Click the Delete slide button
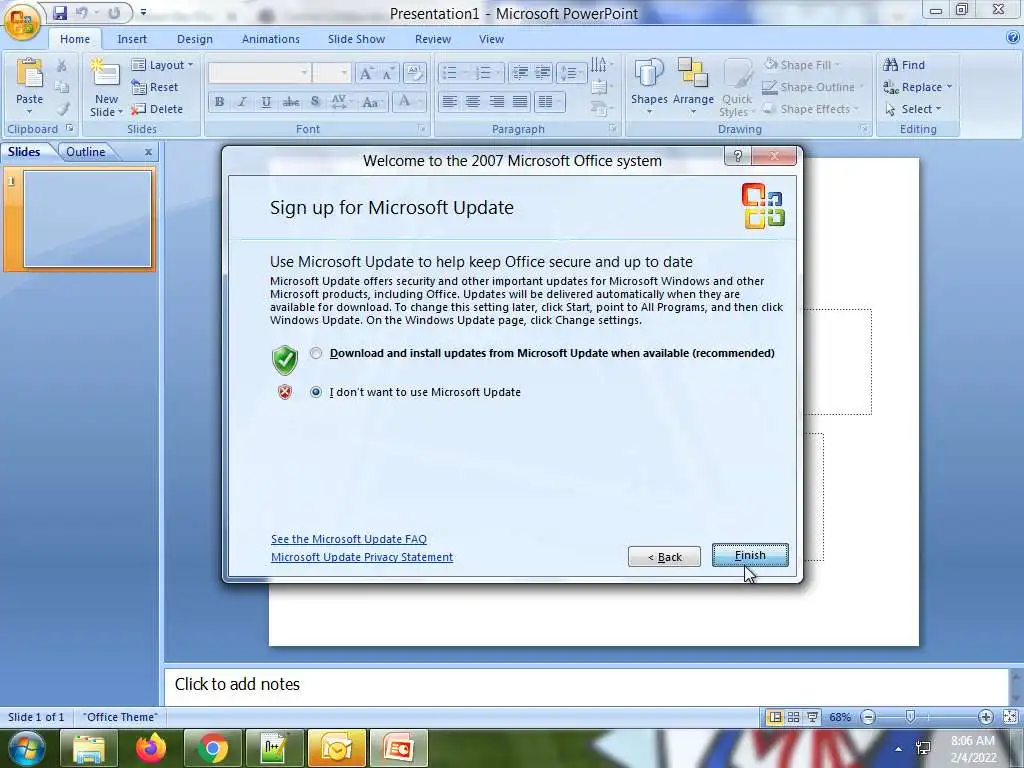Viewport: 1024px width, 768px height. (157, 109)
